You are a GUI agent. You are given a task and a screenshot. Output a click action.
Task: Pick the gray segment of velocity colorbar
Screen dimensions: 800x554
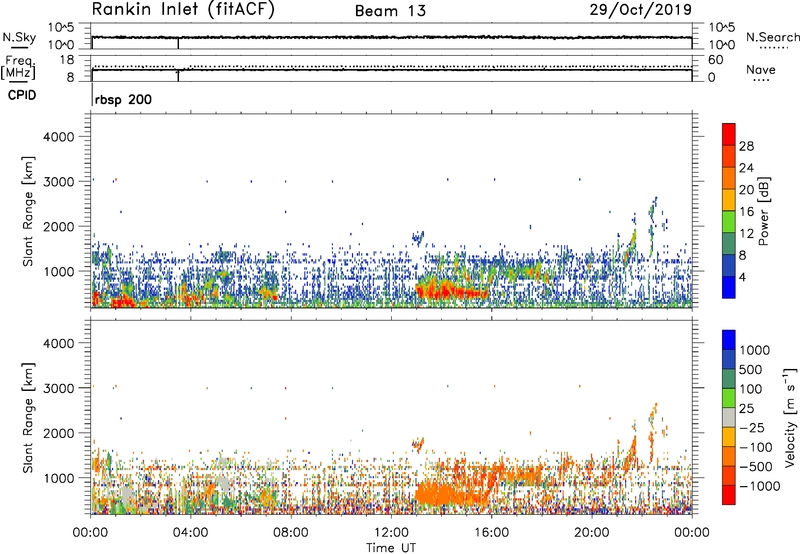pyautogui.click(x=729, y=418)
